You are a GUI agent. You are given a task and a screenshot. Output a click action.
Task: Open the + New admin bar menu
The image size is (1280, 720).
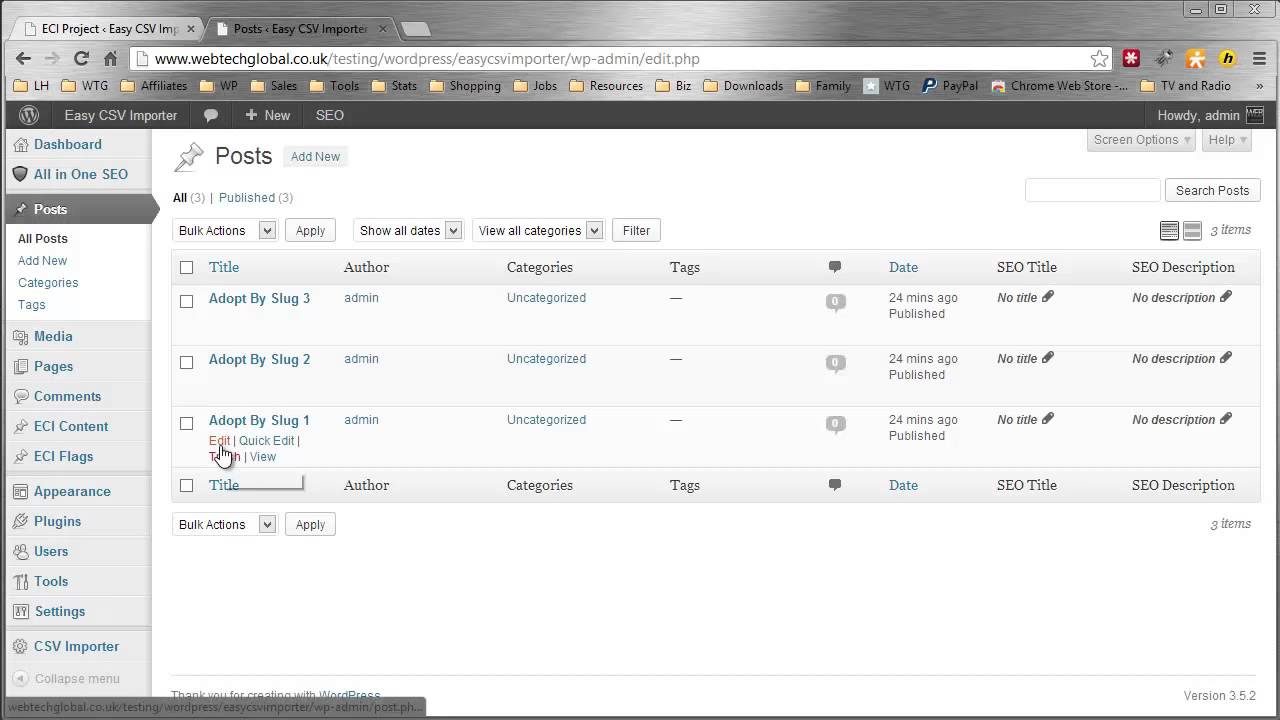point(267,115)
